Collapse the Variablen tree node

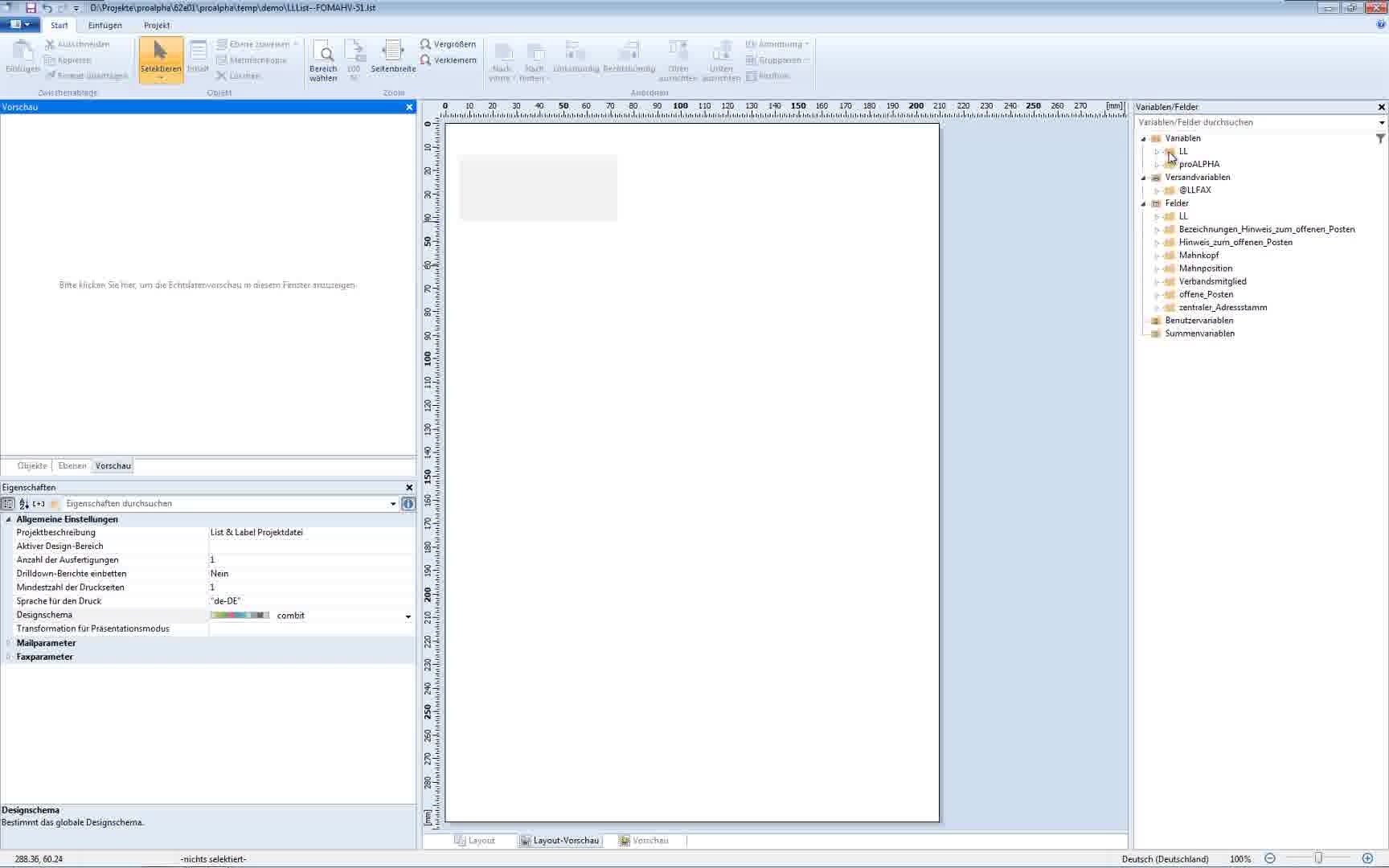coord(1144,139)
